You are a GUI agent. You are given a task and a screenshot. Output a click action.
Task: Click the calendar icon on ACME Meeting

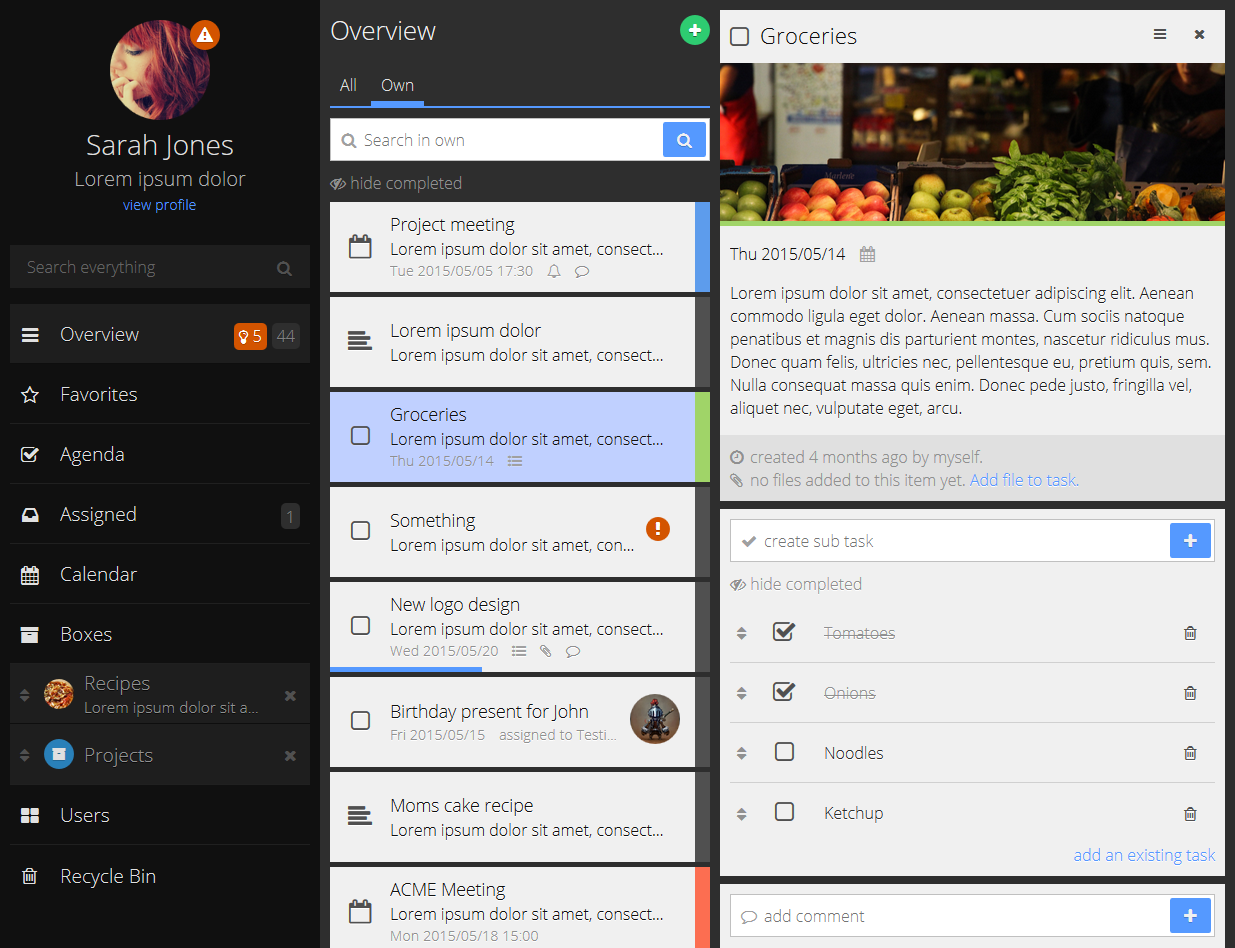click(360, 912)
